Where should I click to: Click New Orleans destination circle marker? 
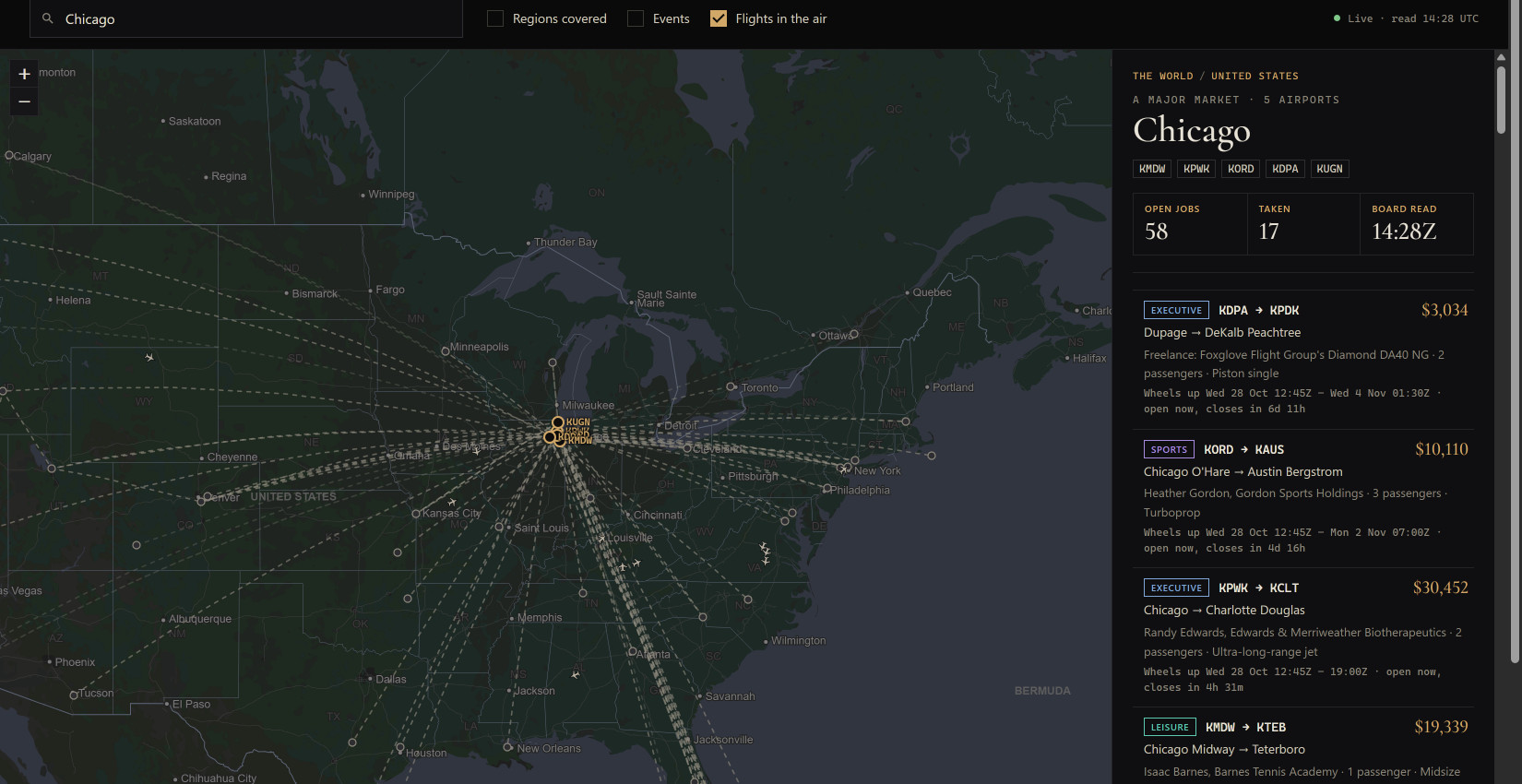click(x=507, y=747)
